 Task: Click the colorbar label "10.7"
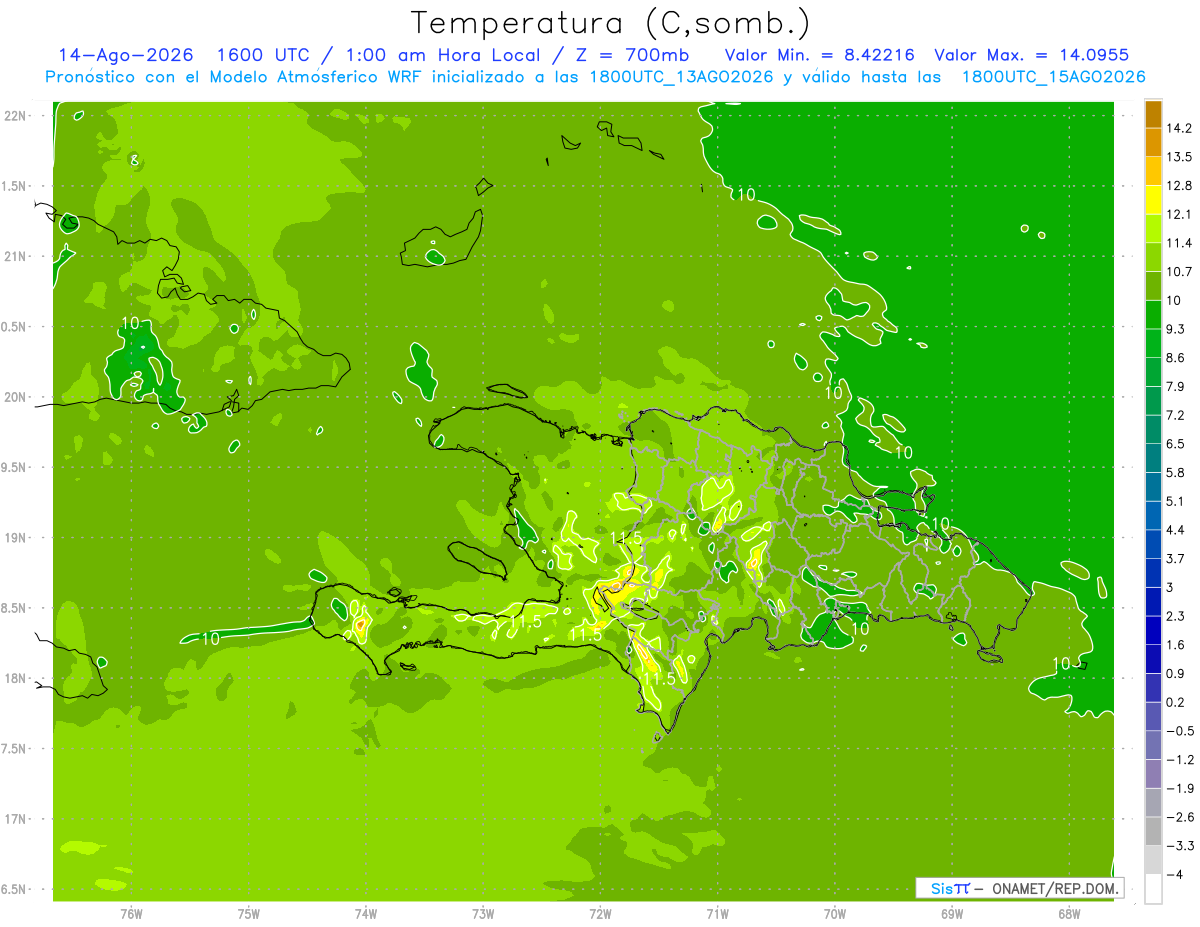coord(1179,272)
